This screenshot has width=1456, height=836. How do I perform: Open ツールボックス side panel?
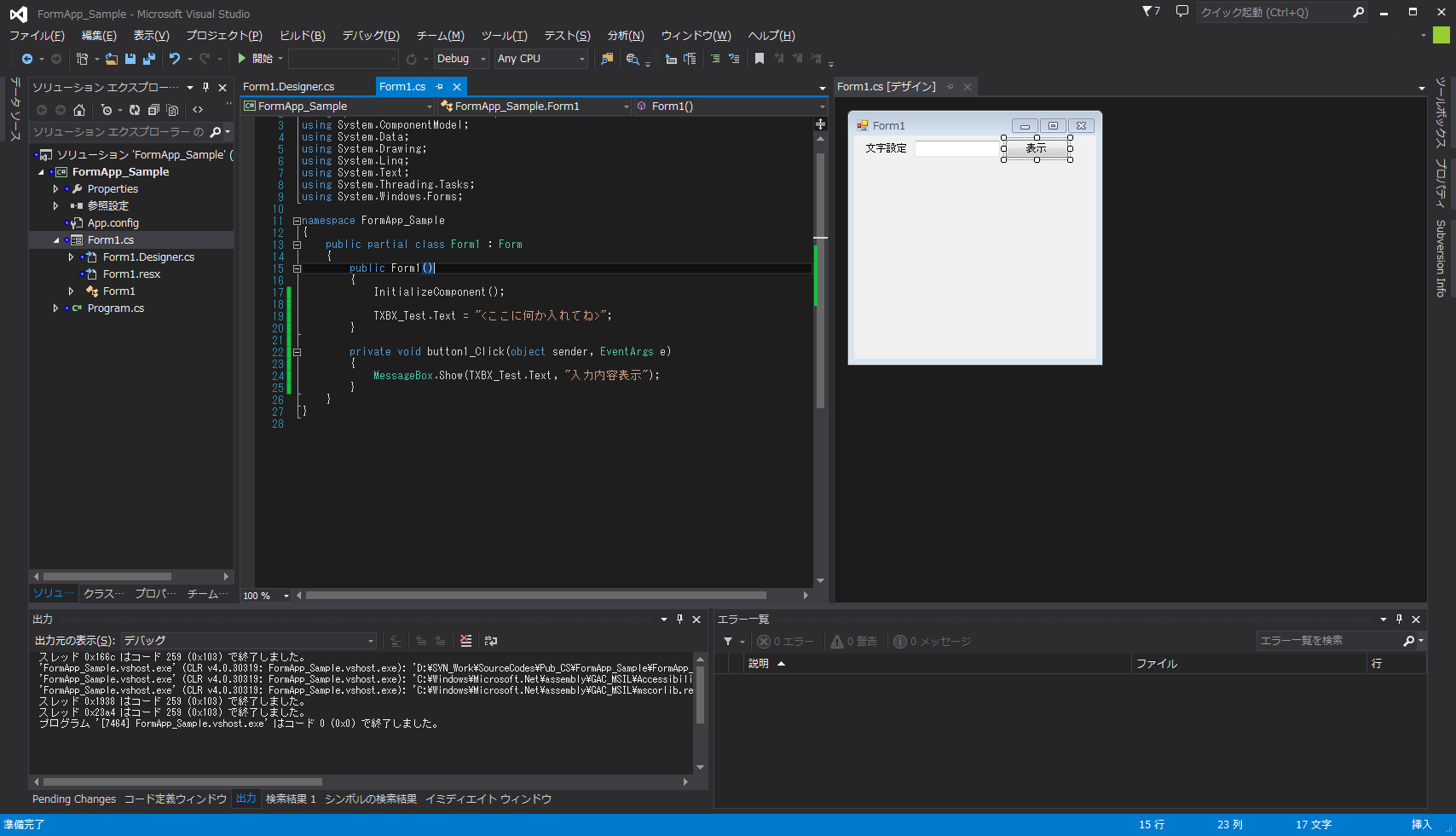1442,112
